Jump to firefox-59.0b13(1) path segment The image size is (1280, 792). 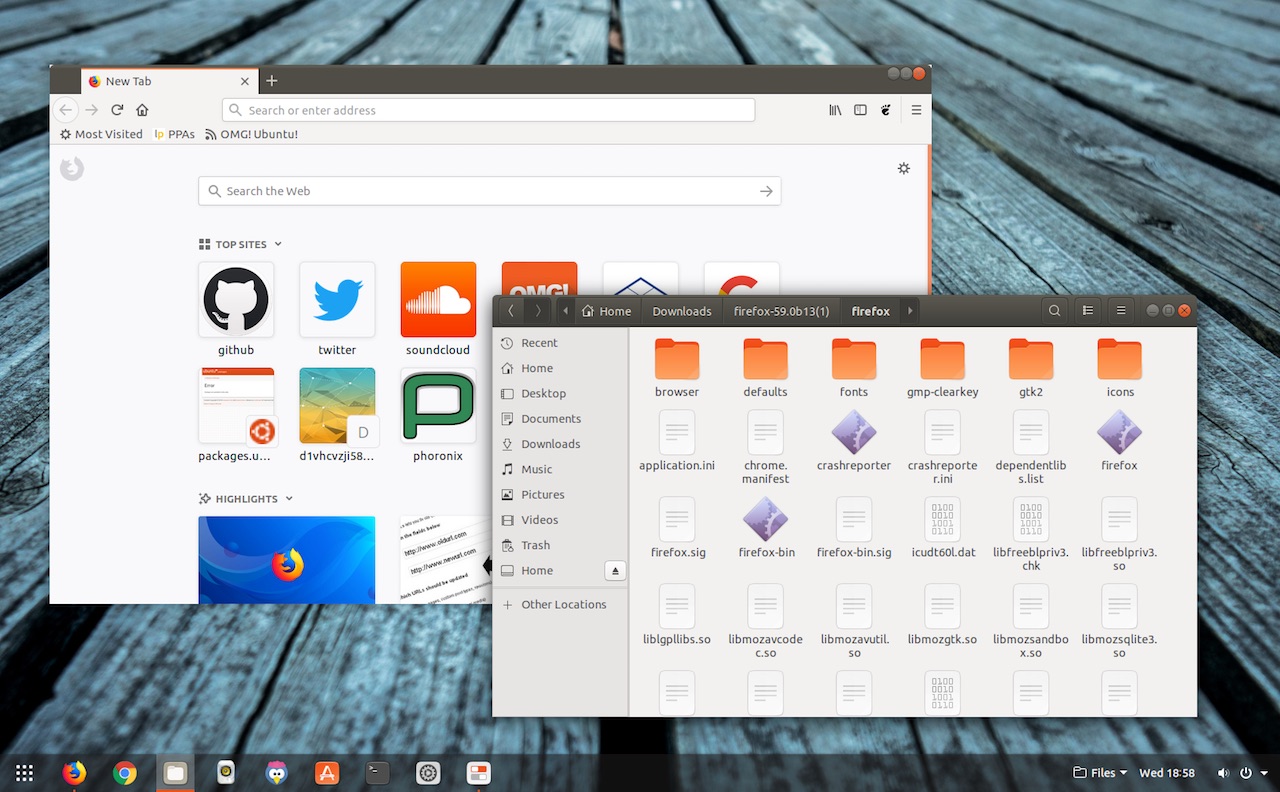click(781, 311)
